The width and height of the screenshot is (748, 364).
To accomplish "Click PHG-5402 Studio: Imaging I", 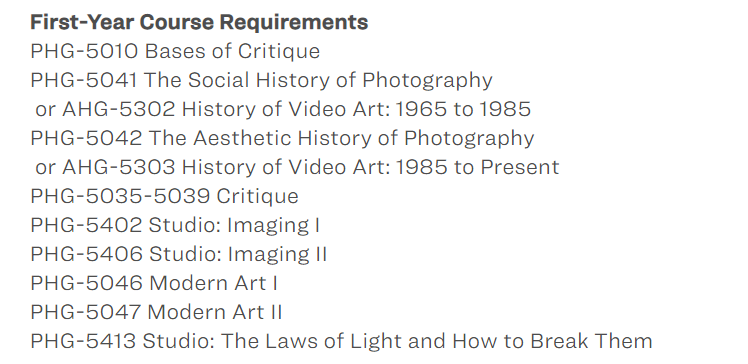I will point(175,226).
